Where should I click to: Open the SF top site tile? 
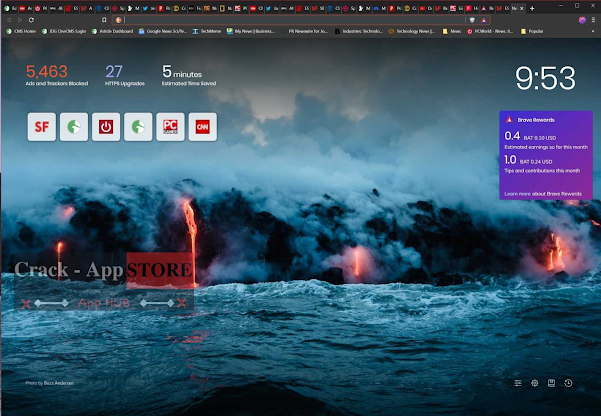coord(42,127)
